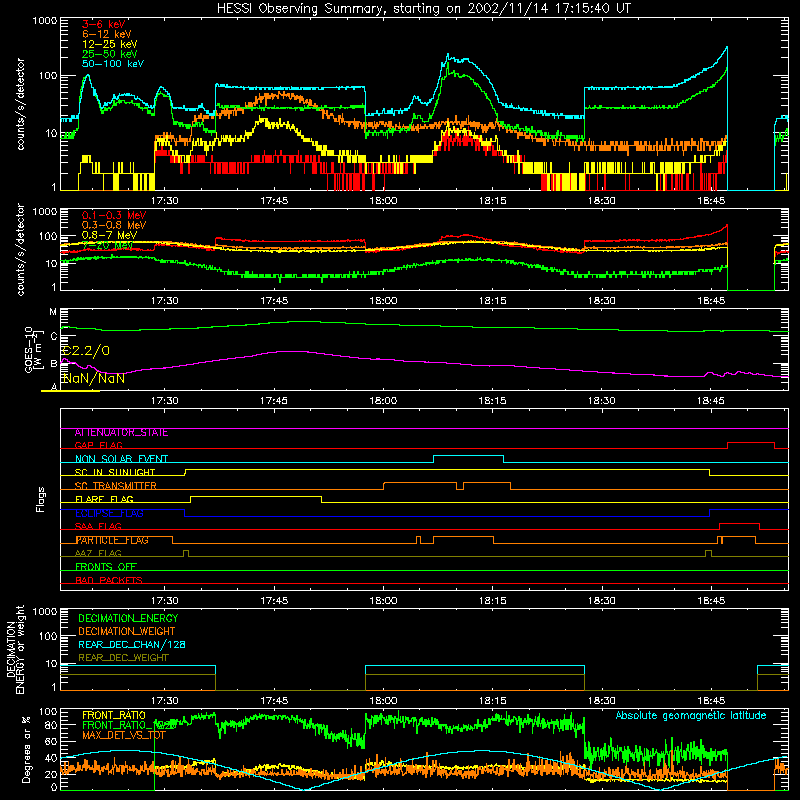Click the Flags vertical axis title
The height and width of the screenshot is (800, 800).
(41, 499)
